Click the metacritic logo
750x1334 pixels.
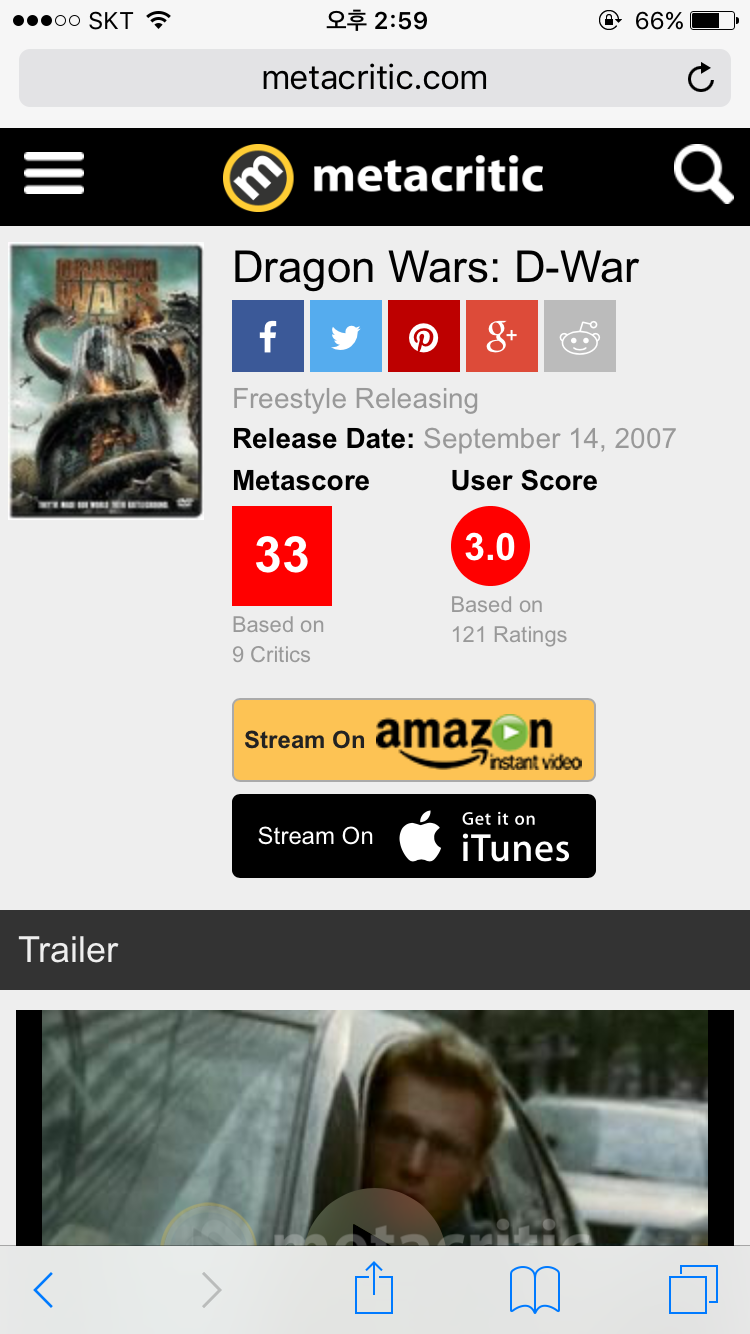tap(383, 177)
